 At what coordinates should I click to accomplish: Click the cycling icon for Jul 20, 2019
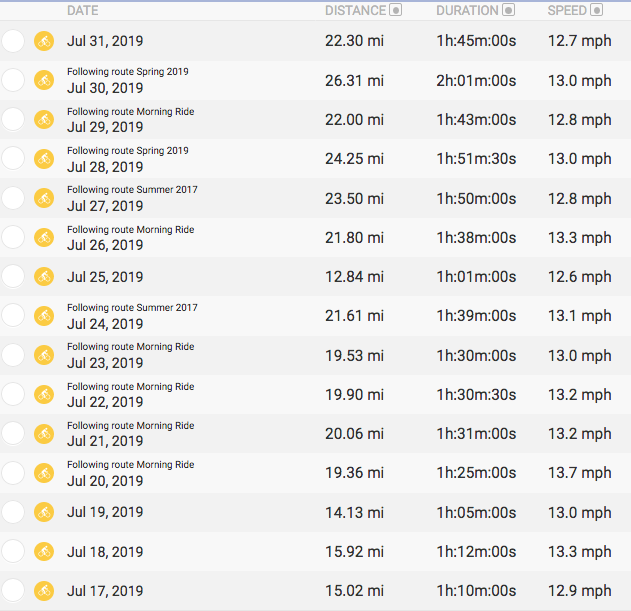44,473
